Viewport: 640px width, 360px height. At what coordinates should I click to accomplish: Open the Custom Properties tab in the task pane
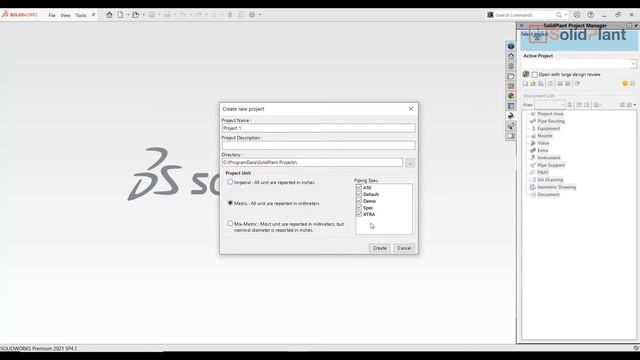pos(511,106)
